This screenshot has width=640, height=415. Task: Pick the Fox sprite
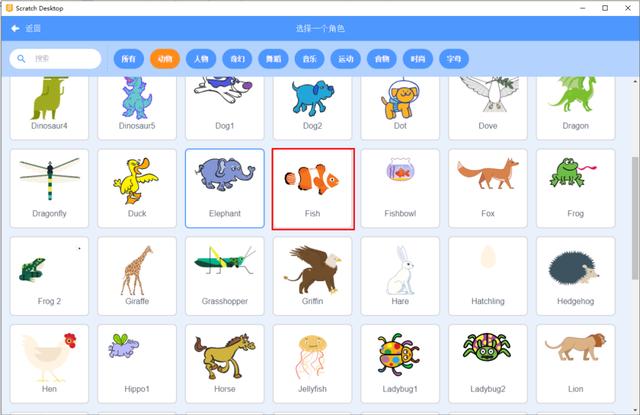tap(488, 188)
